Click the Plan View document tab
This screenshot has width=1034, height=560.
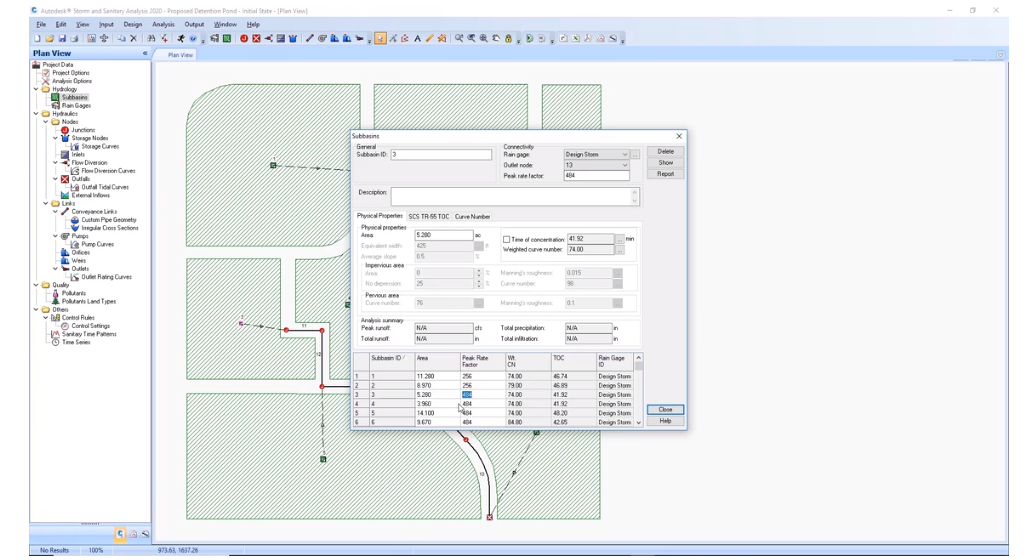[x=180, y=55]
